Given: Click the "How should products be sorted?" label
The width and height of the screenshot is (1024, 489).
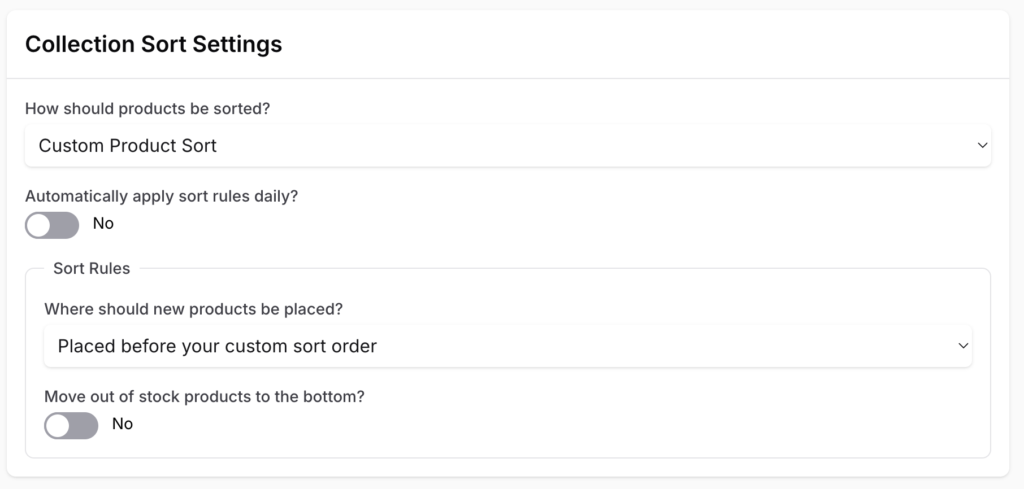Looking at the screenshot, I should click(147, 109).
